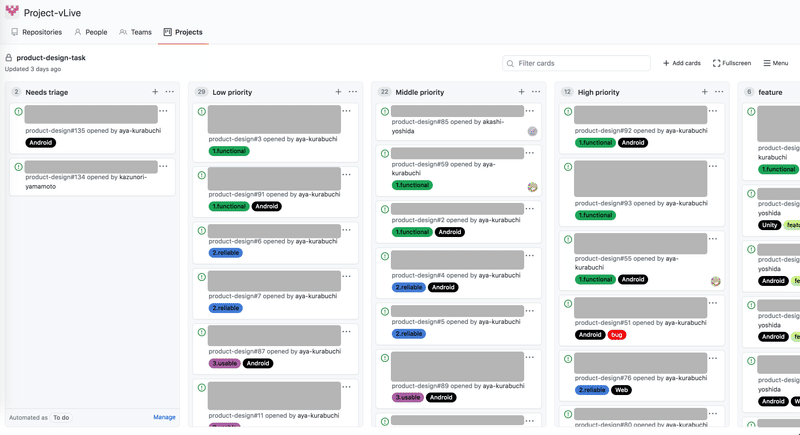
Task: Switch to the Teams tab
Action: (x=135, y=32)
